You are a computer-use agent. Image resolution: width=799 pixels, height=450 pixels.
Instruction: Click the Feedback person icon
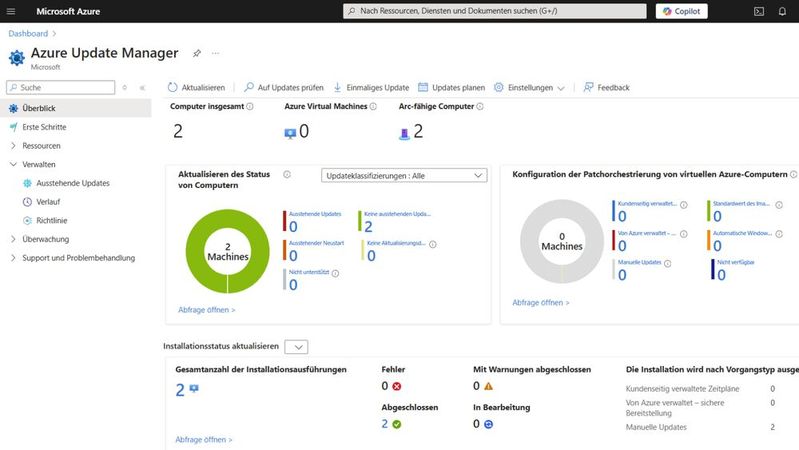pos(588,87)
